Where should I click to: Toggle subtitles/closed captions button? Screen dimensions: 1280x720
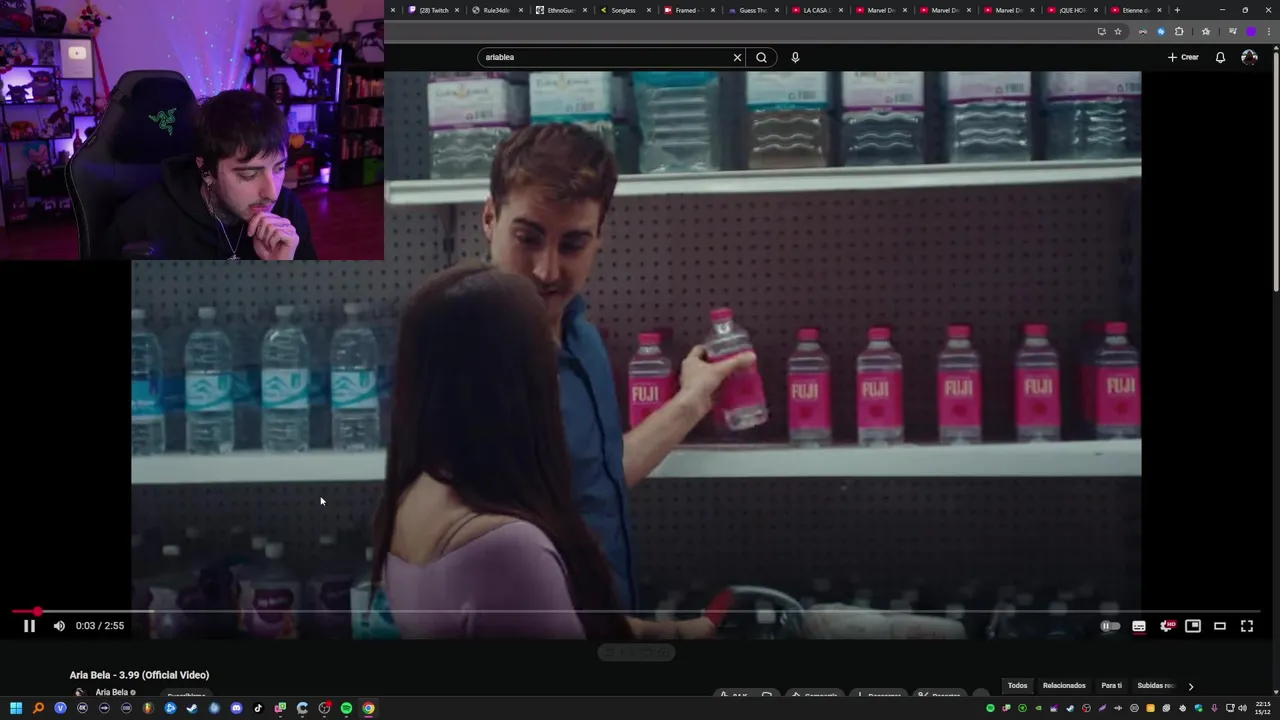pos(1139,626)
